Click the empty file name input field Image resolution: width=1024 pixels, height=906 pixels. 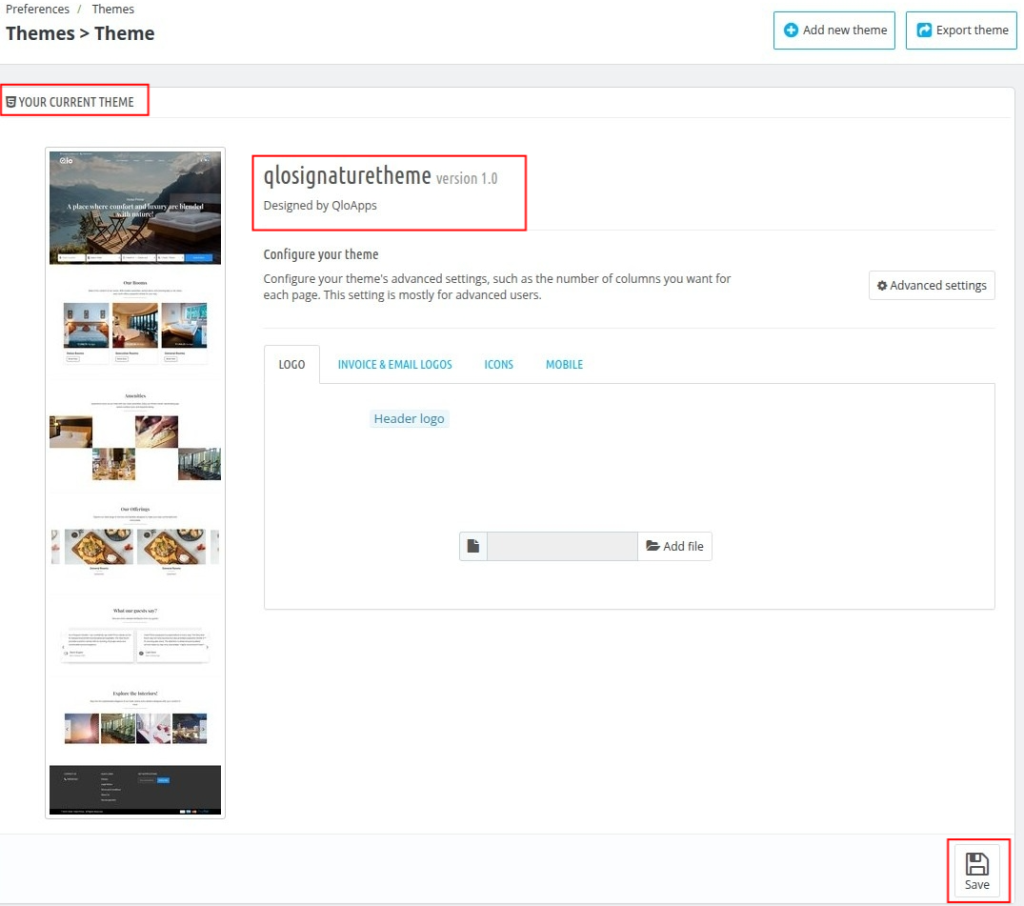[x=562, y=546]
